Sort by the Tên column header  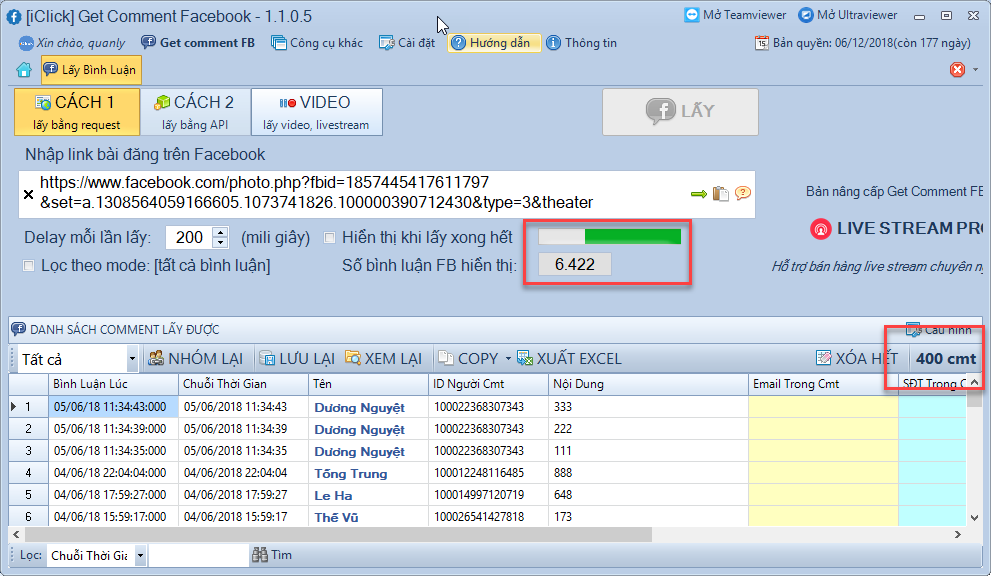[368, 384]
